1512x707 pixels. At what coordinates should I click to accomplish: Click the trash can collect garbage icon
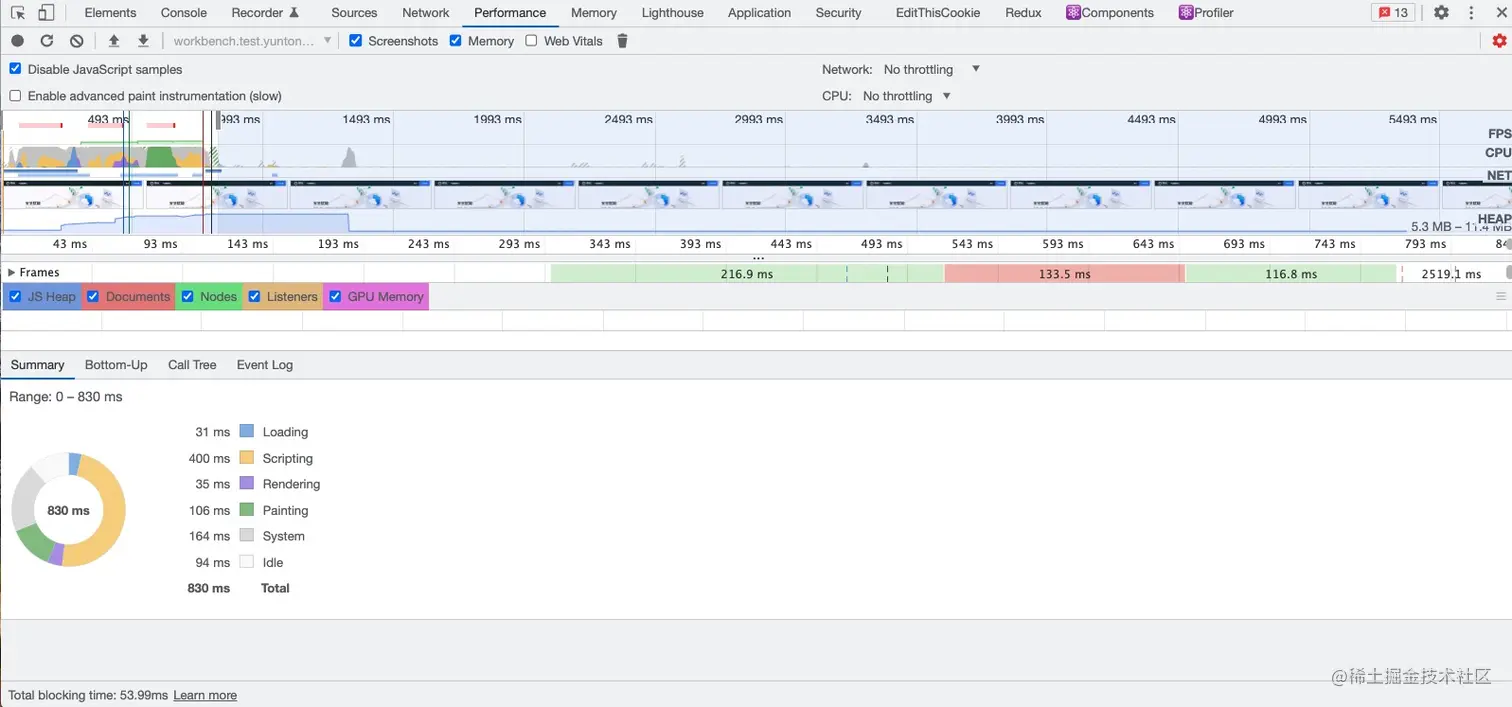click(x=622, y=41)
